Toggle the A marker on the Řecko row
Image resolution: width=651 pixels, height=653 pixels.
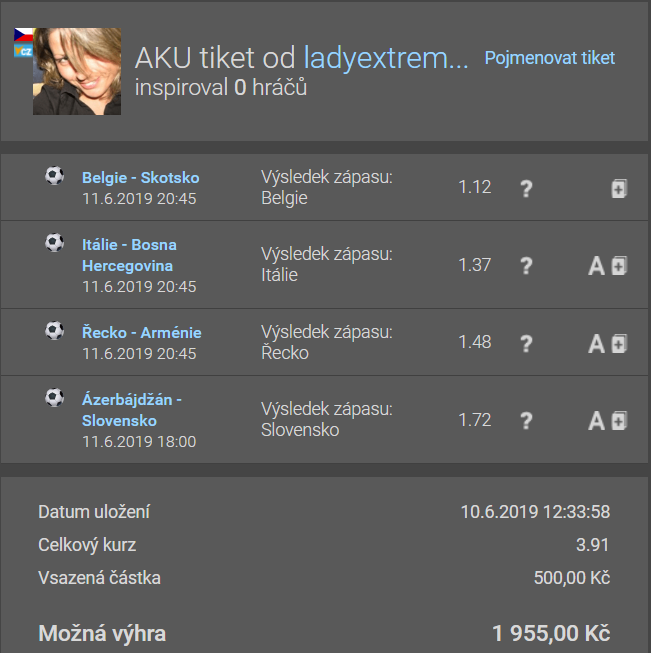coord(596,344)
